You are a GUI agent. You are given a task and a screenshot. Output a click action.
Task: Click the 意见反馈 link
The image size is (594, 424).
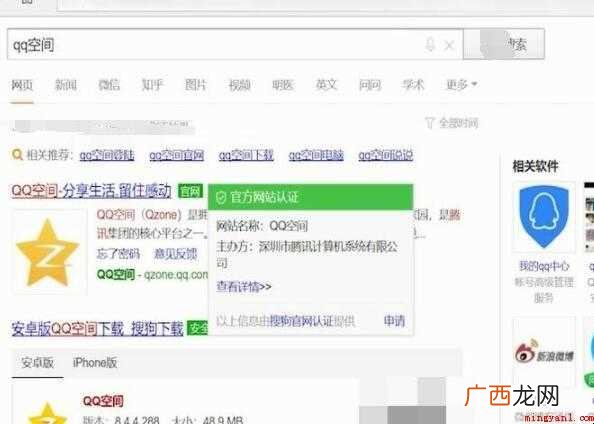coord(175,254)
